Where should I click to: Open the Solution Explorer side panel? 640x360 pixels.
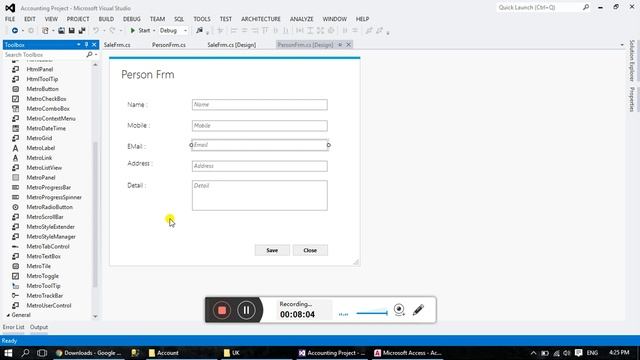(x=632, y=60)
